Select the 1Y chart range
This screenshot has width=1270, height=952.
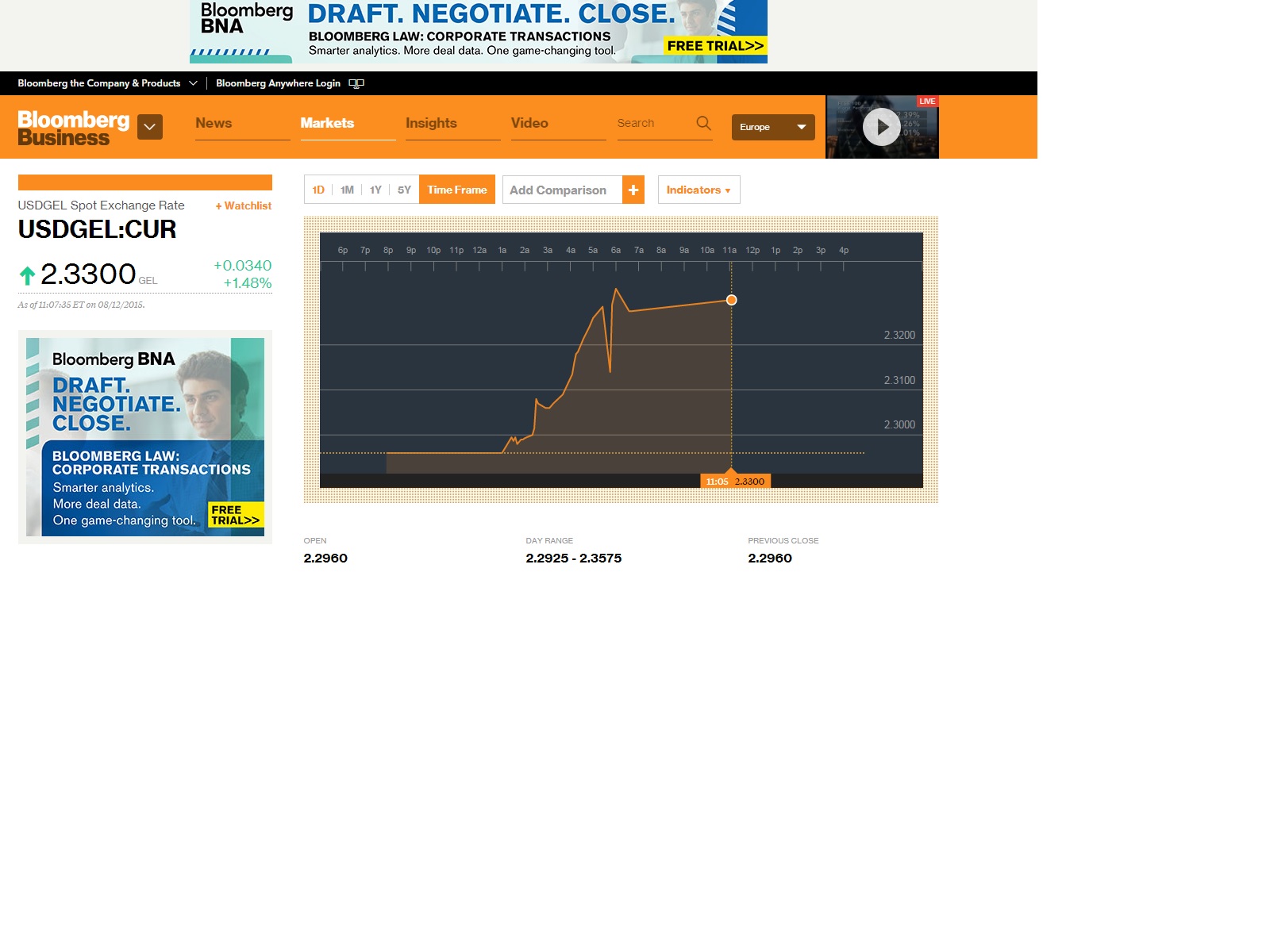coord(375,190)
